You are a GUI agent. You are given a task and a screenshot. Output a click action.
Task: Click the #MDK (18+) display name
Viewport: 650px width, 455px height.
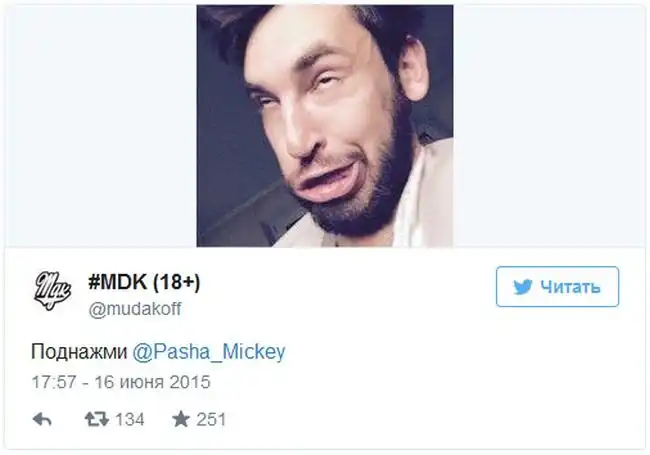[x=144, y=283]
